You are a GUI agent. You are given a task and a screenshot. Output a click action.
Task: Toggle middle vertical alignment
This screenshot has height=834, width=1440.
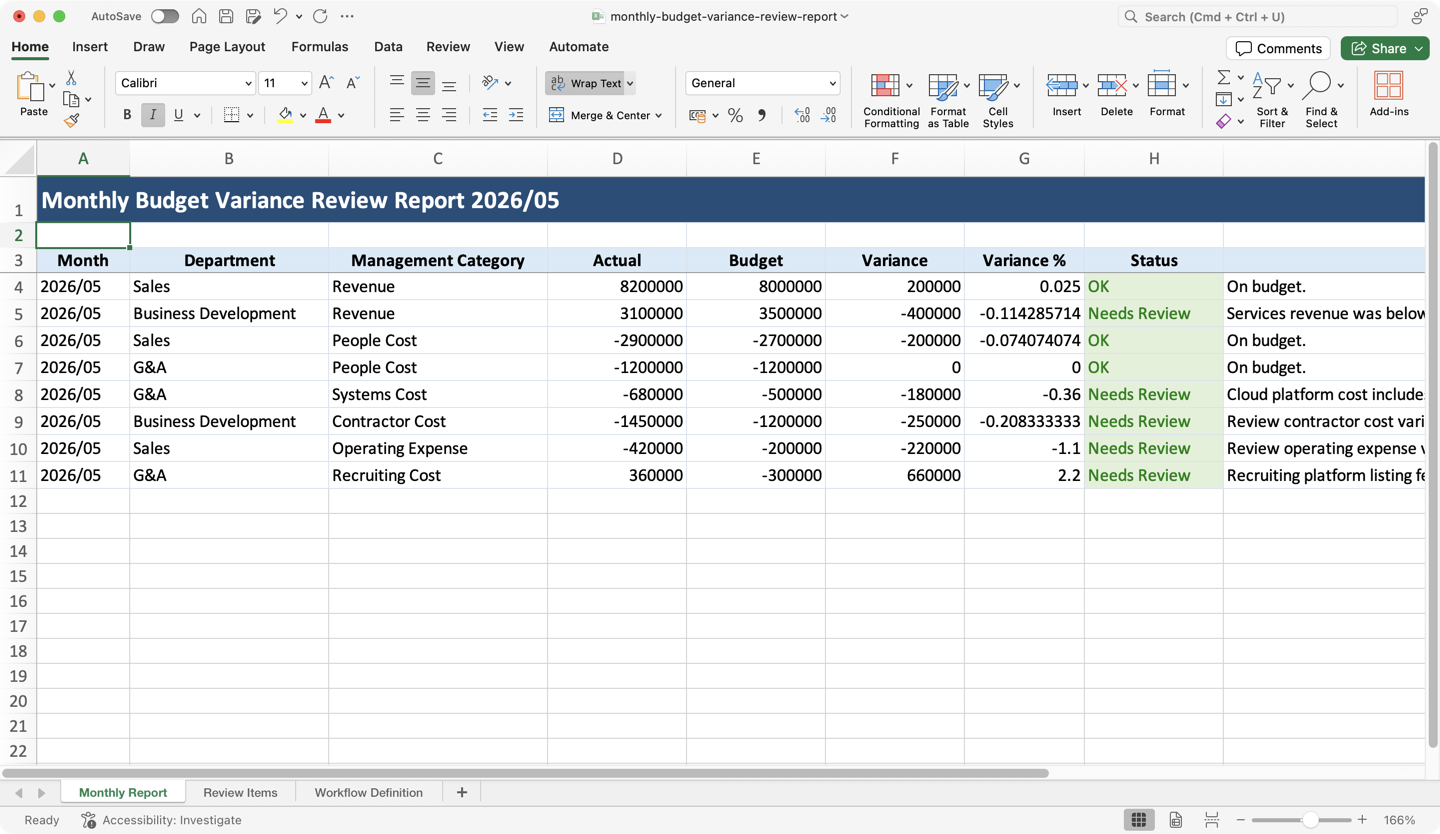click(423, 83)
